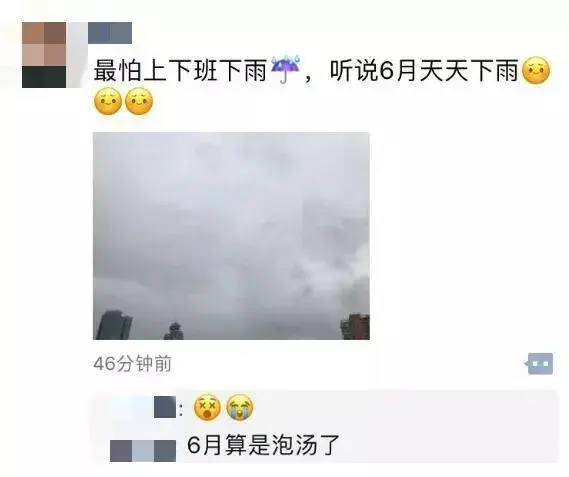
Task: Tap the first emoji on the second post line
Action: point(108,101)
